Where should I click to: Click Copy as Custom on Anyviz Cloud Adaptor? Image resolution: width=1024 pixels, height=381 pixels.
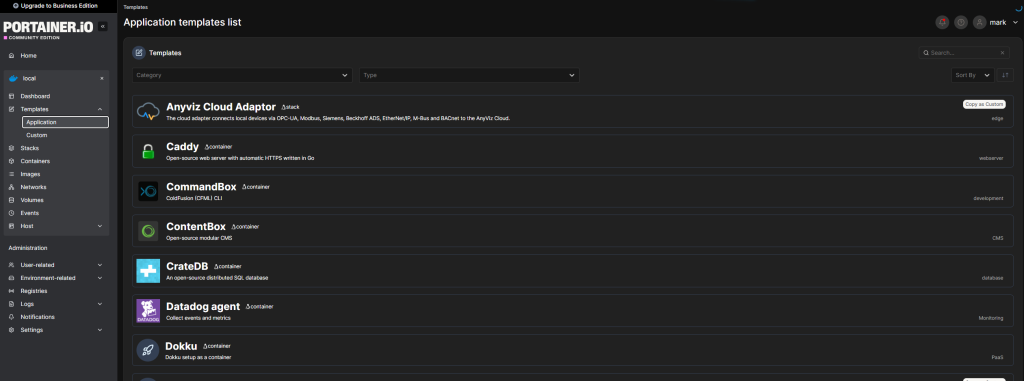984,104
